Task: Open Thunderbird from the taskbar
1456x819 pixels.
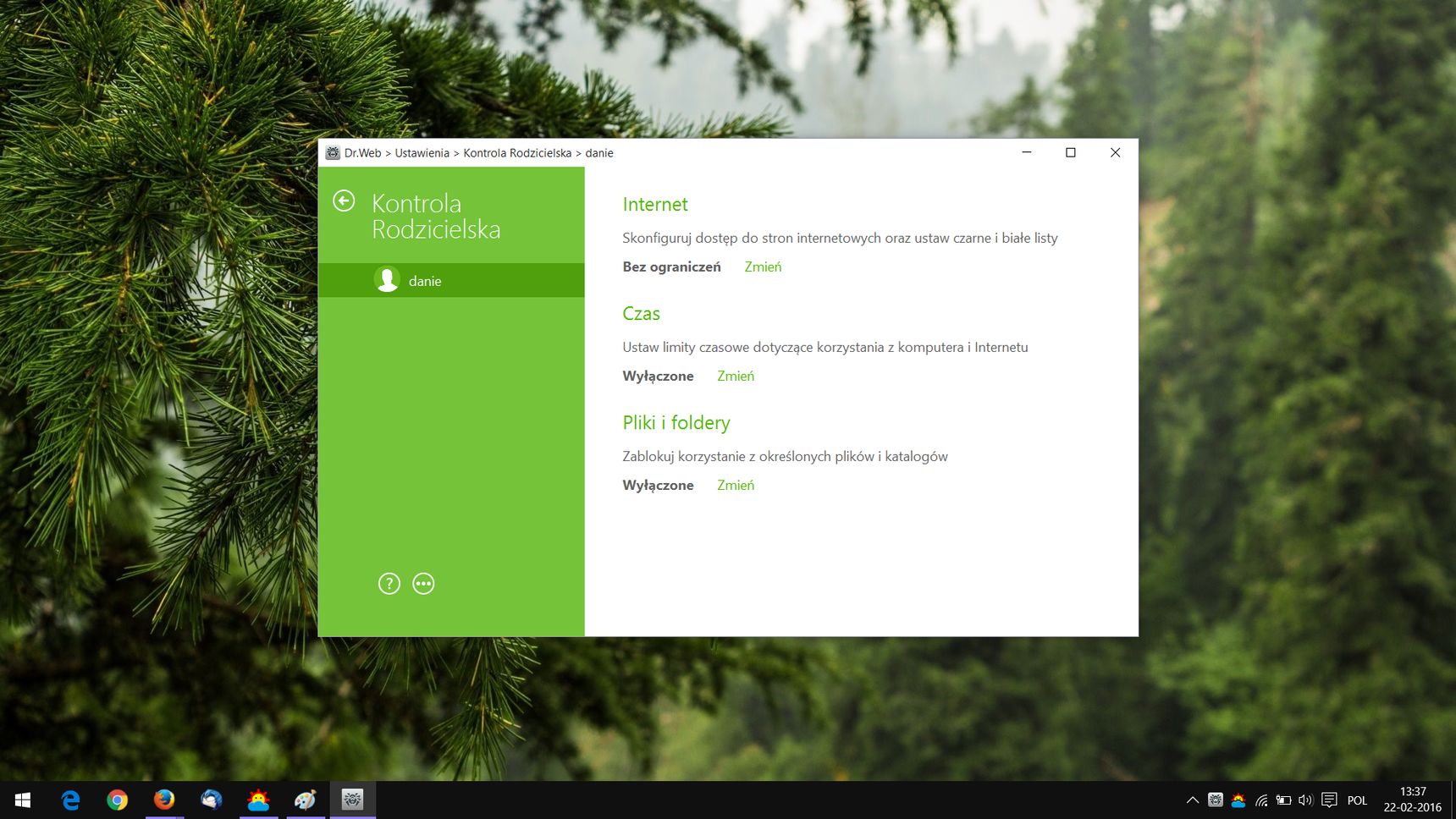Action: [212, 800]
